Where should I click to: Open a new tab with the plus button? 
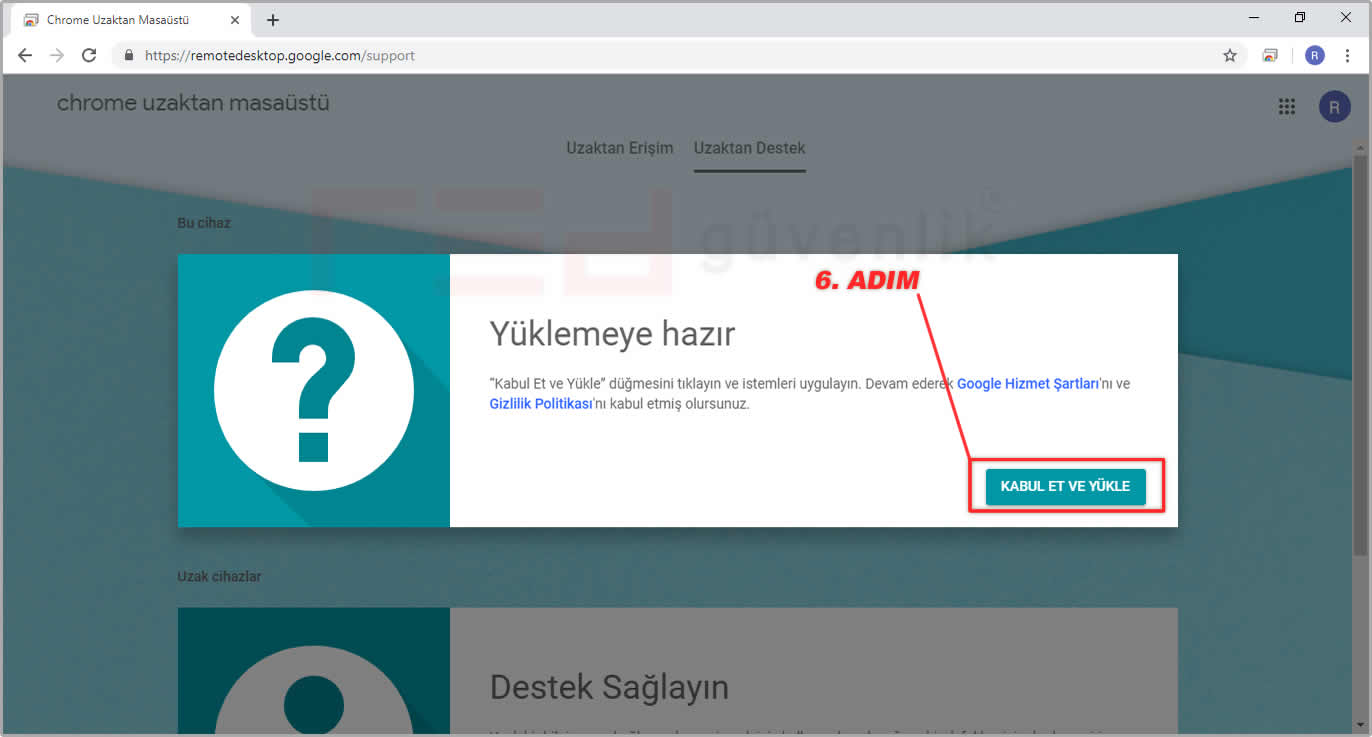[273, 20]
